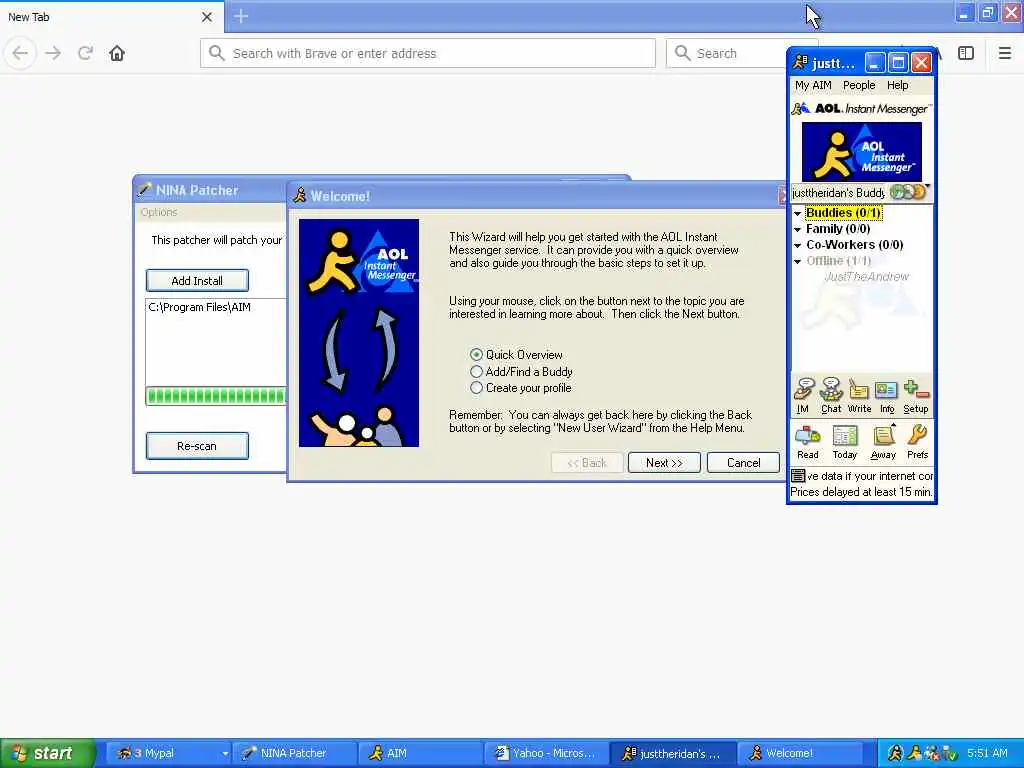Screen dimensions: 1024x768
Task: Switch to NINA Patcher in taskbar
Action: click(x=294, y=753)
